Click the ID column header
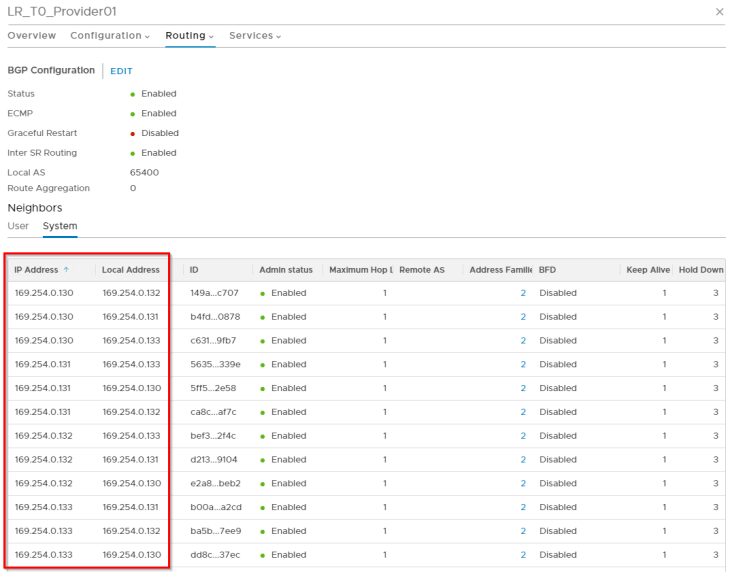Screen dimensions: 730x572 tap(194, 270)
